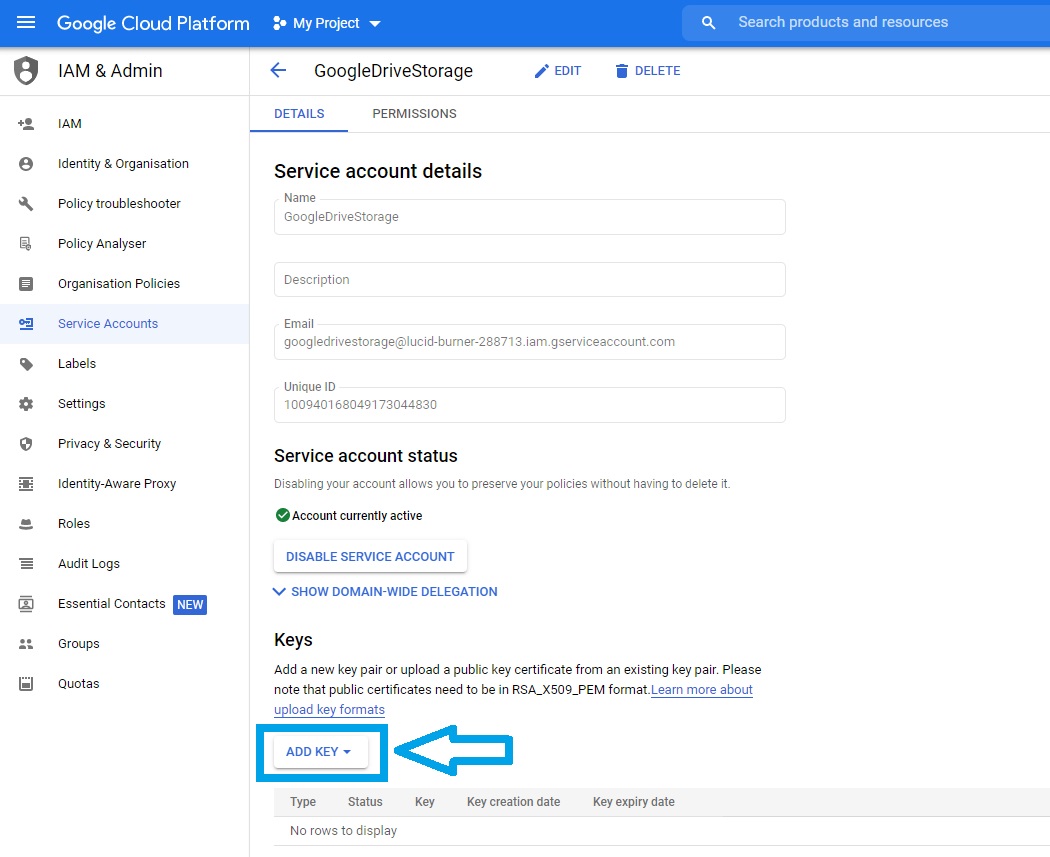The image size is (1050, 857).
Task: Click the Quotas icon
Action: [26, 684]
